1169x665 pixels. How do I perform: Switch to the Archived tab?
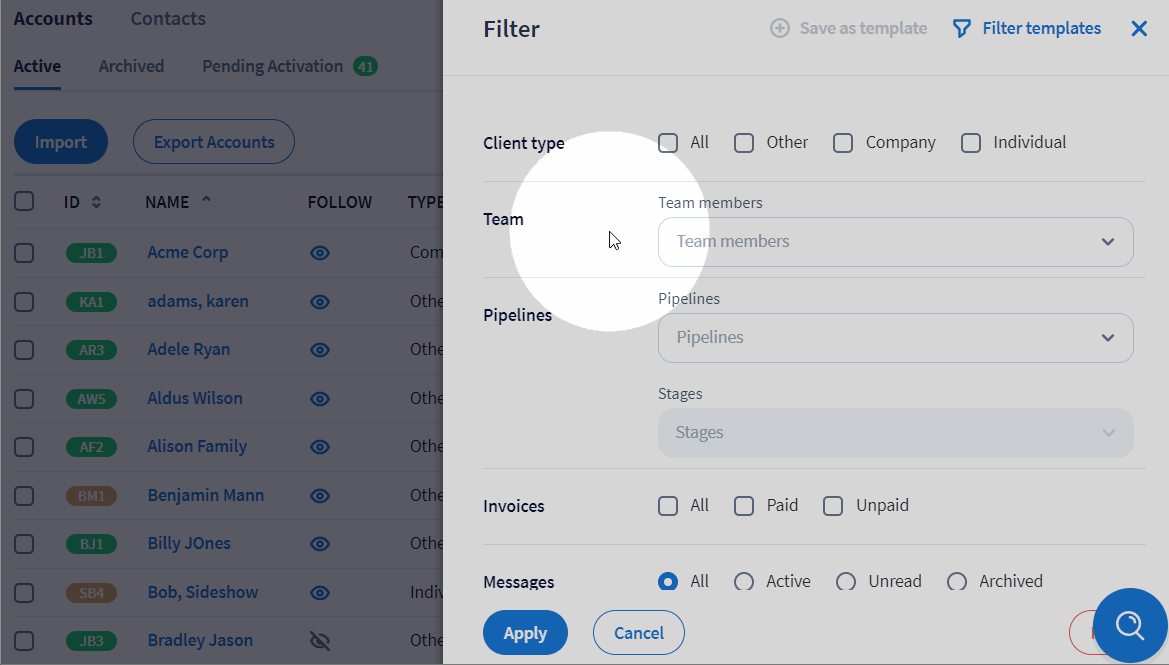tap(131, 67)
